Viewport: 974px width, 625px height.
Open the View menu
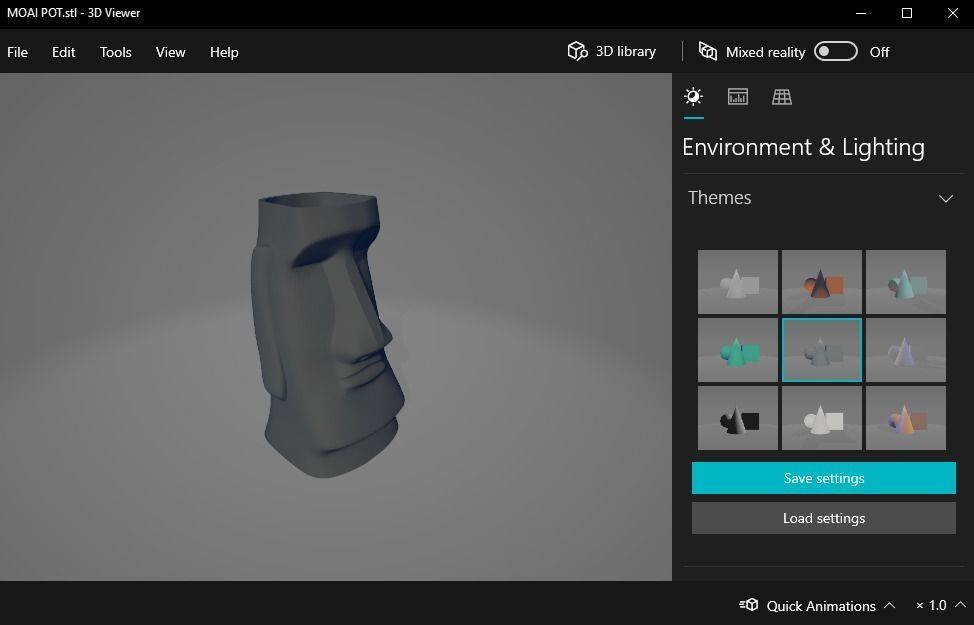[x=170, y=52]
